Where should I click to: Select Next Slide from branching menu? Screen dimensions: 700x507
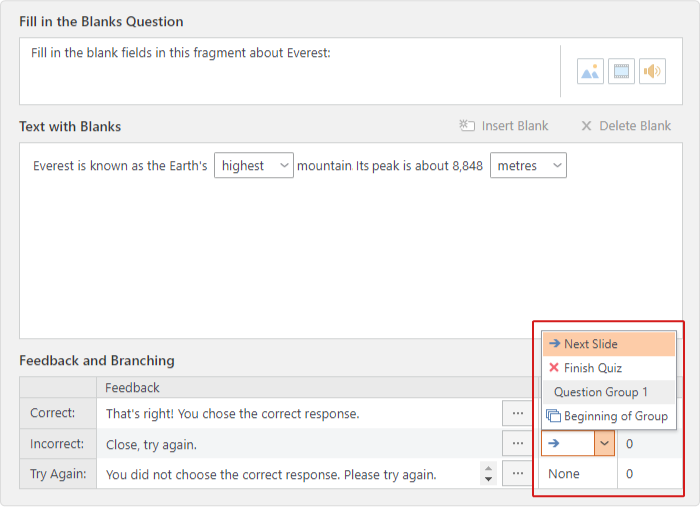(609, 344)
